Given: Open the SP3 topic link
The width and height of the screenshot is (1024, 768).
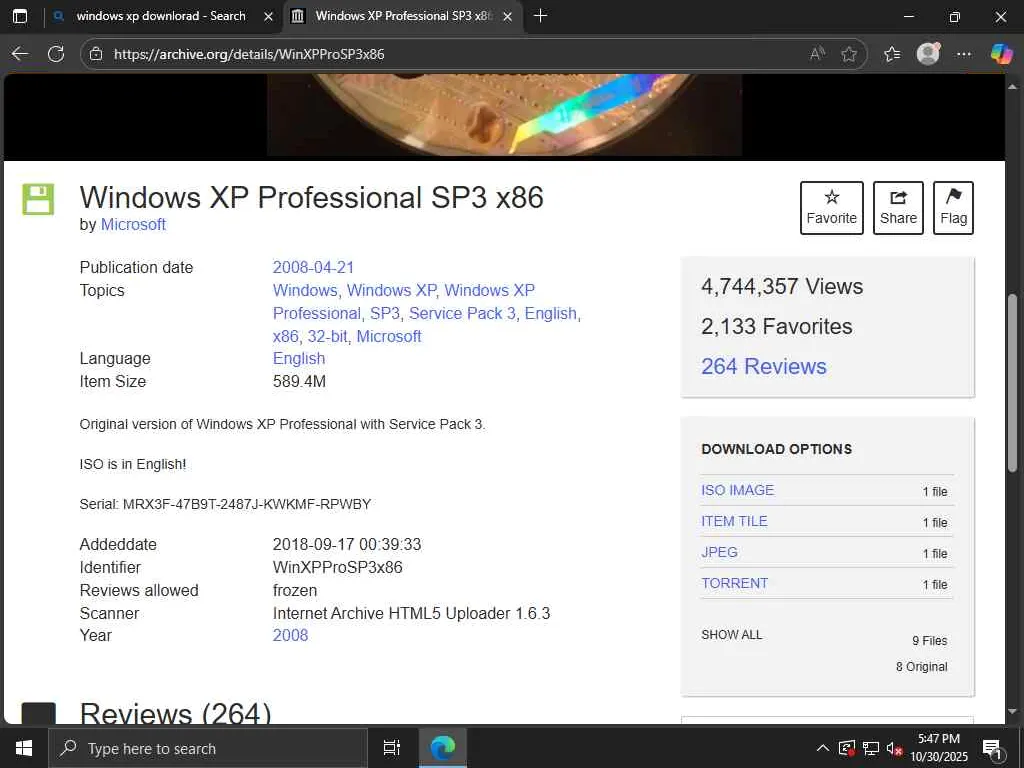Looking at the screenshot, I should click(385, 313).
